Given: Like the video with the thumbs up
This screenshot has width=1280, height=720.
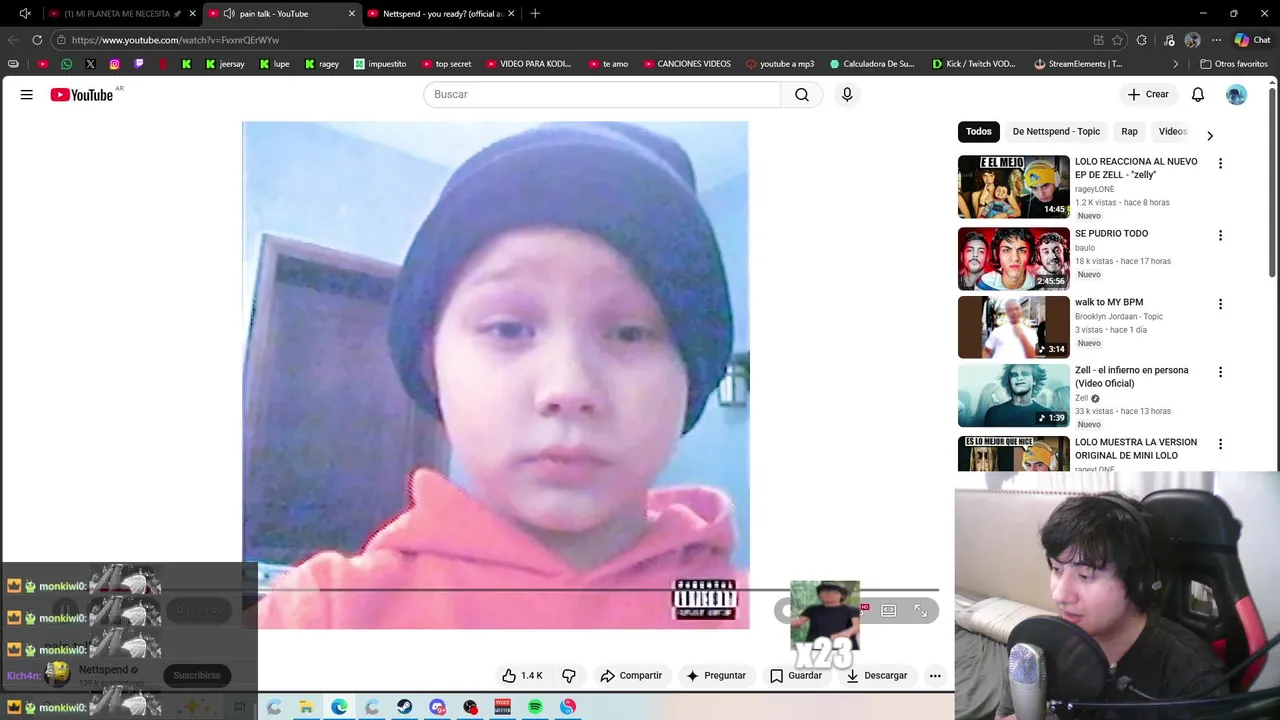Looking at the screenshot, I should click(522, 676).
